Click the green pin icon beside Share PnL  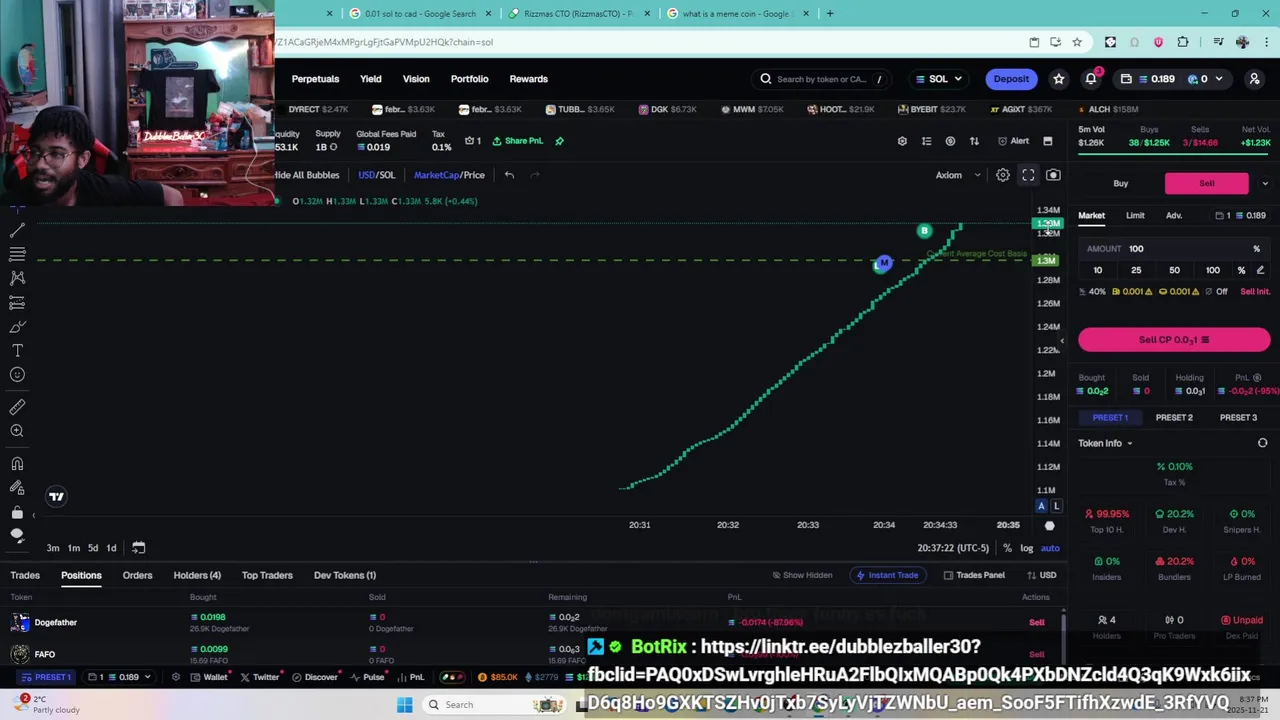pyautogui.click(x=559, y=141)
